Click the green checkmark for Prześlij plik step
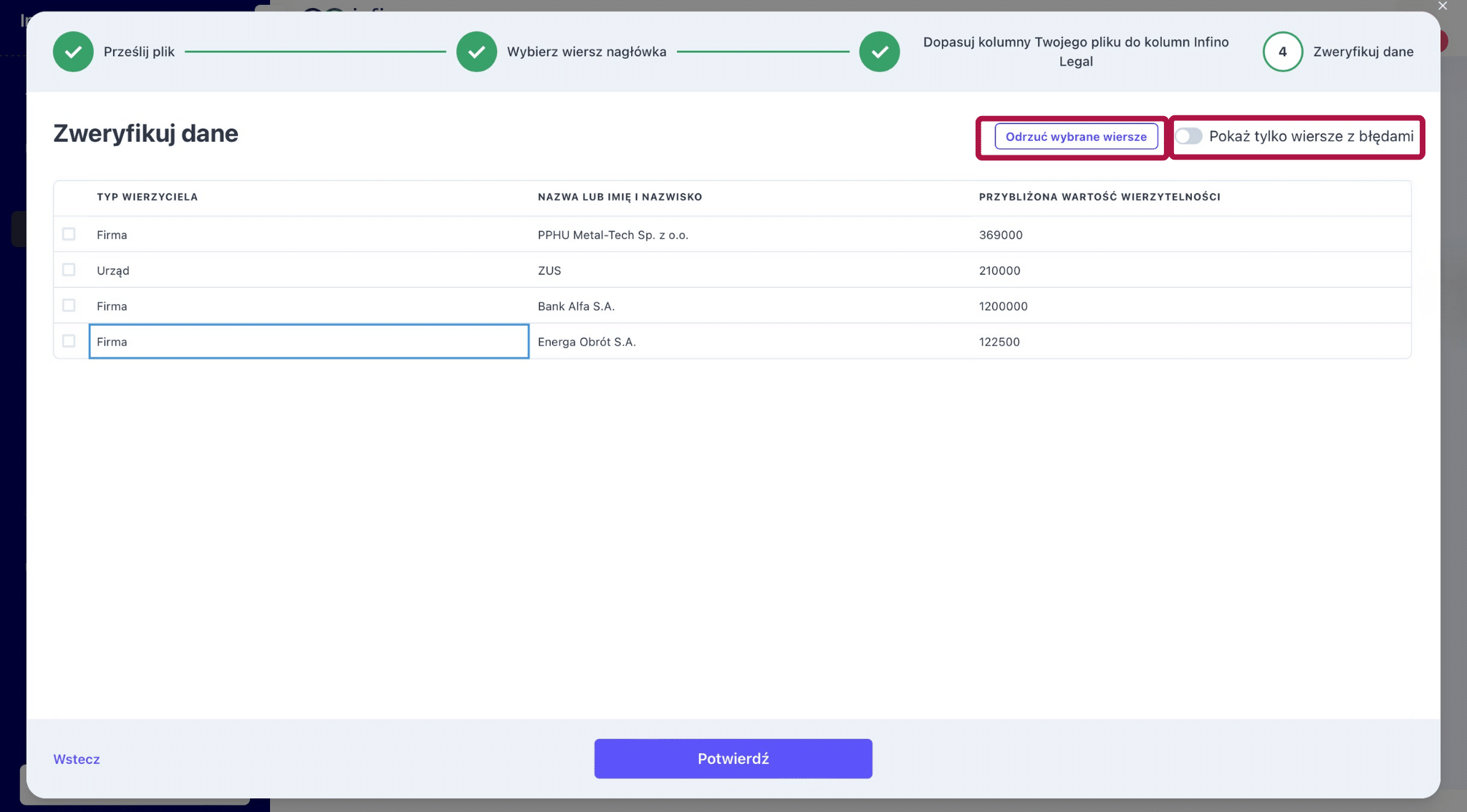 coord(73,52)
